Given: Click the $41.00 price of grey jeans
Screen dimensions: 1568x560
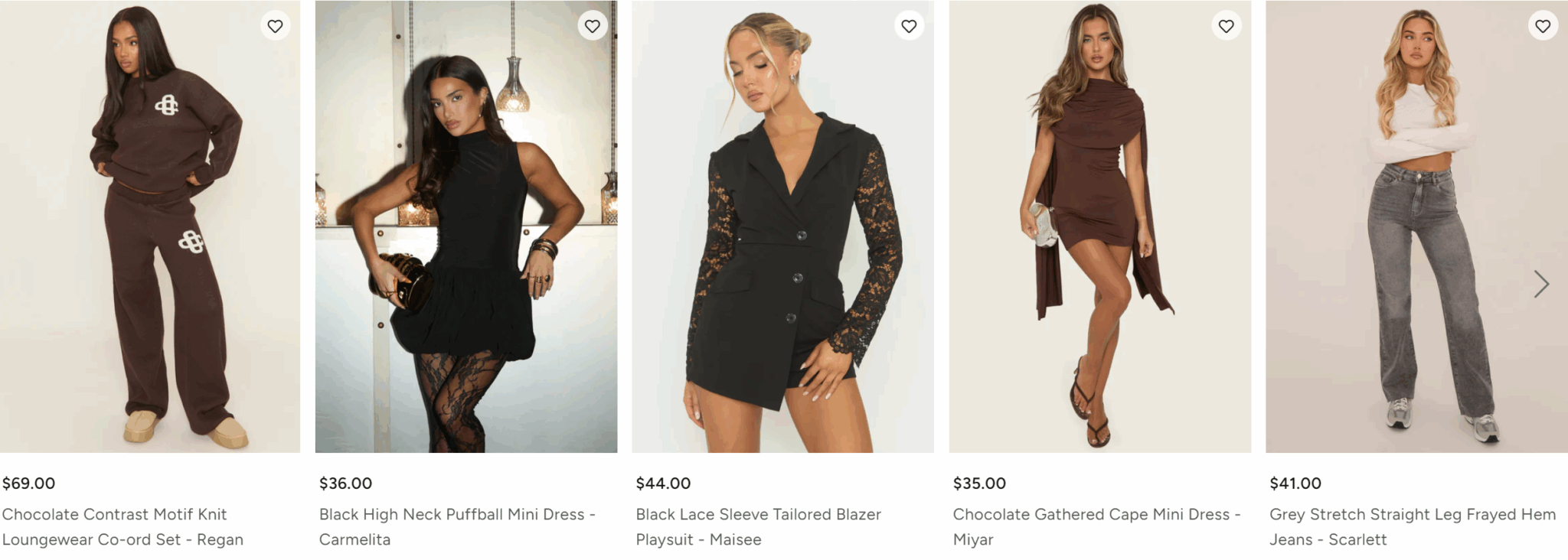Looking at the screenshot, I should (x=1295, y=483).
